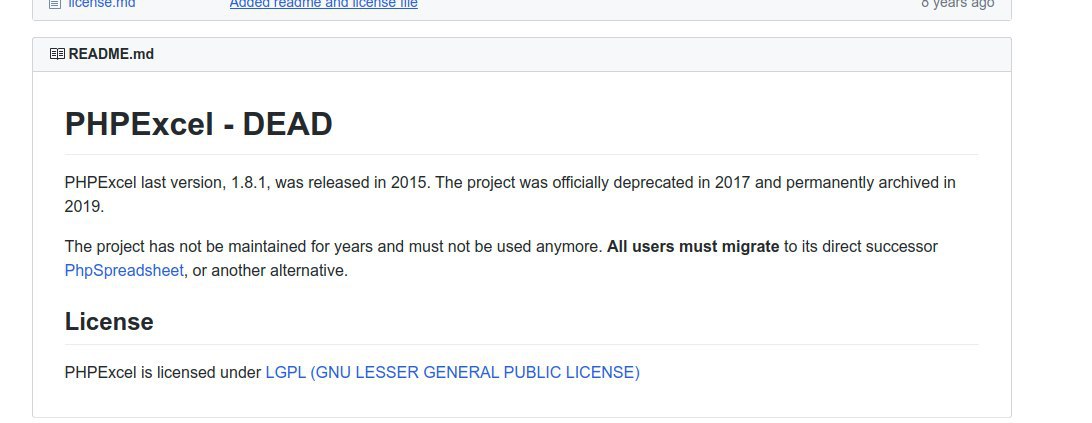Image resolution: width=1092 pixels, height=423 pixels.
Task: Open the license.md file link
Action: click(102, 3)
